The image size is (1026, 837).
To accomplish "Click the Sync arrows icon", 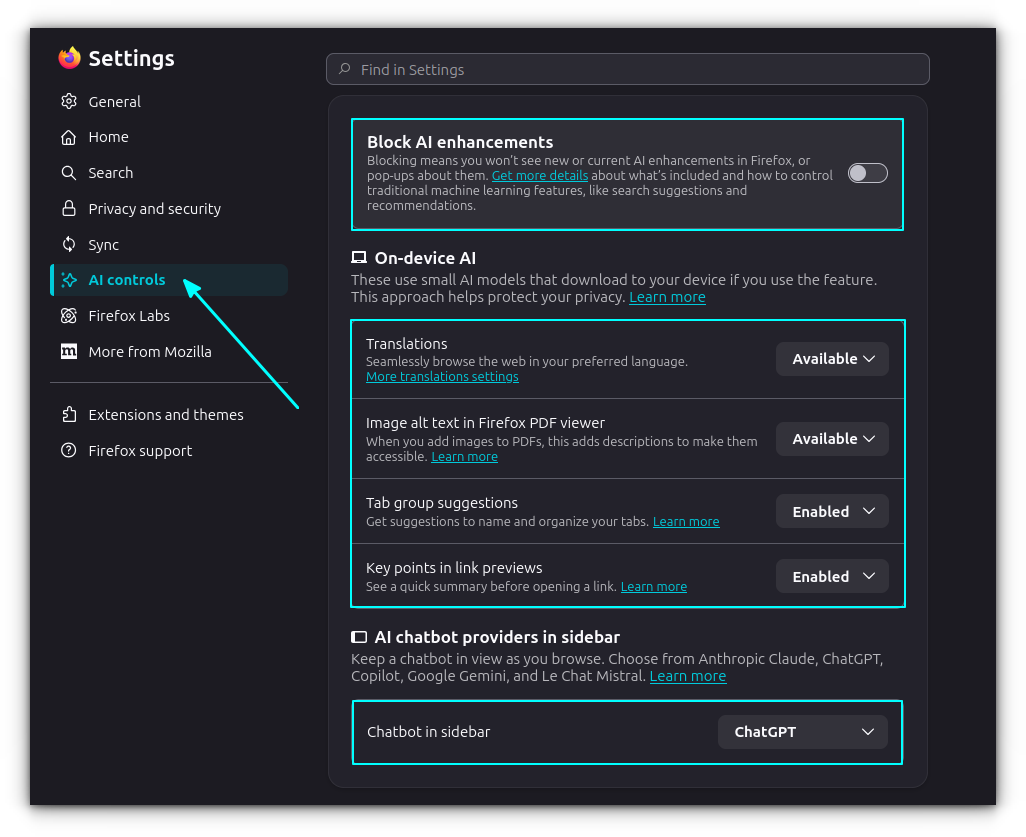I will tap(69, 244).
